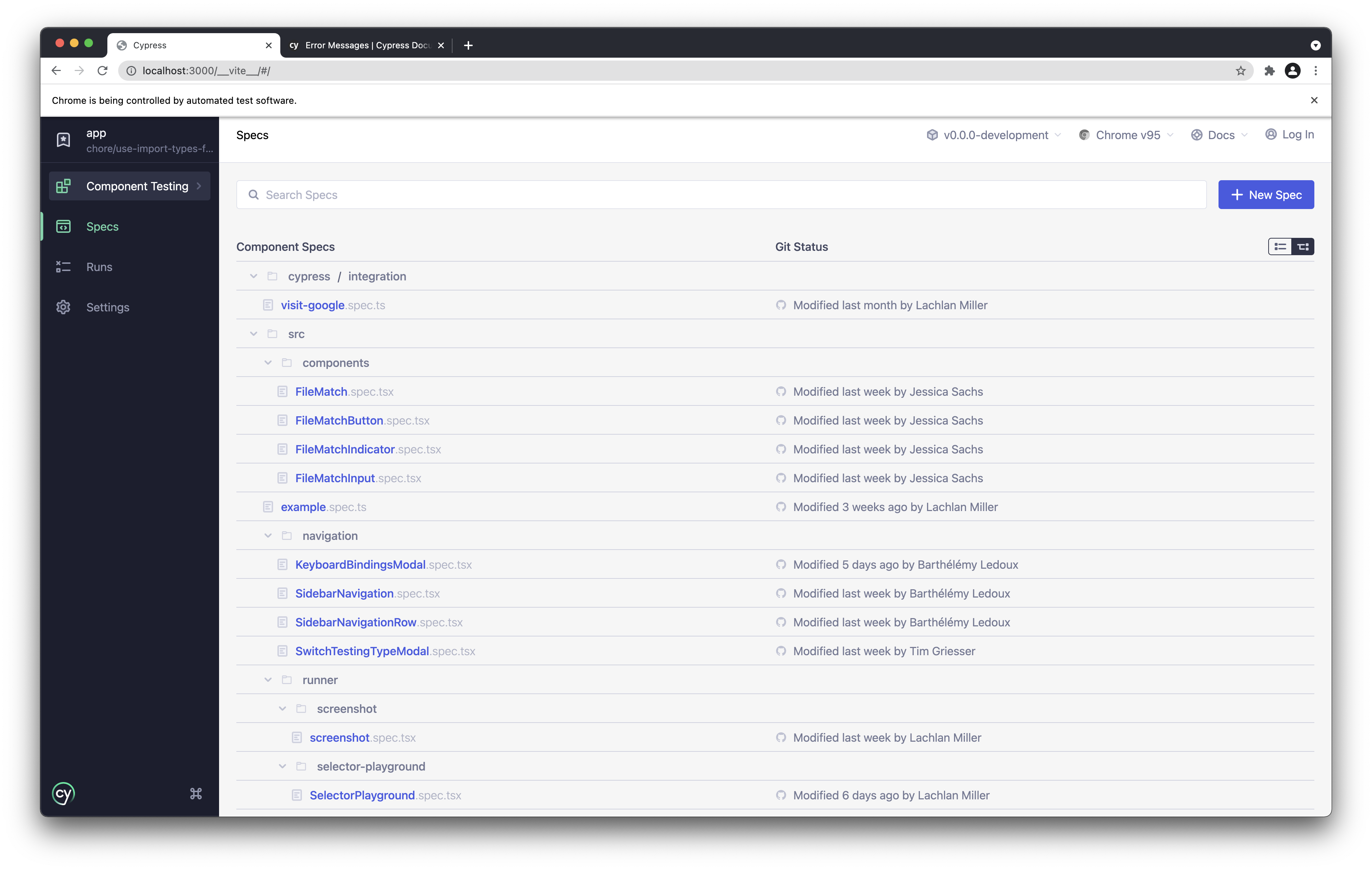Screen dimensions: 1372x870
Task: Collapse the navigation folder
Action: pos(268,536)
